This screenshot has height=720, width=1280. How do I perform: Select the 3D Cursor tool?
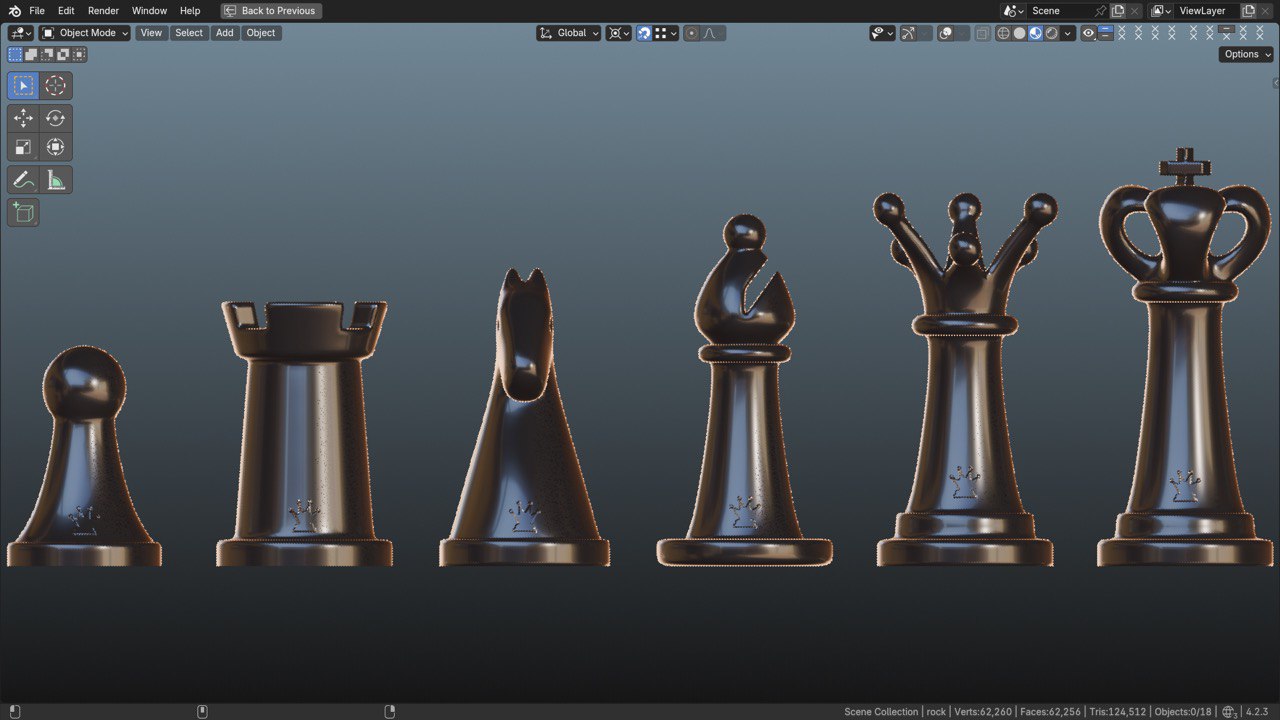(55, 86)
